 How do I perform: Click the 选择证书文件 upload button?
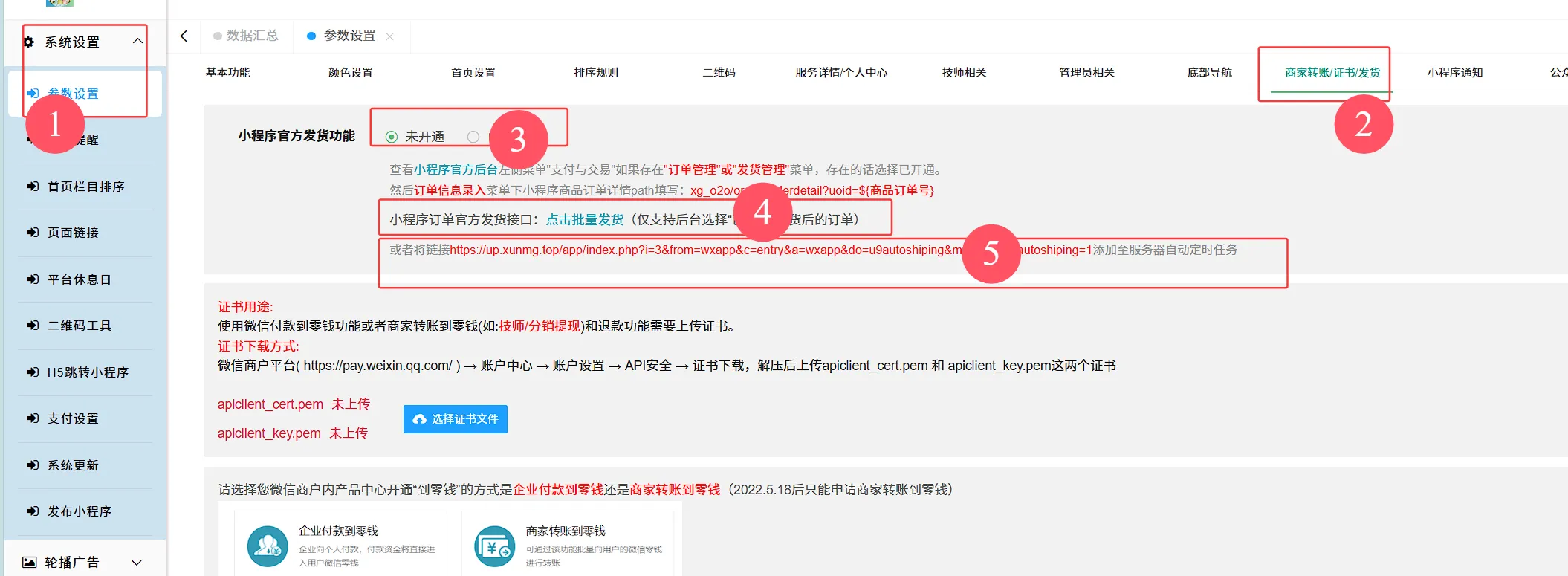coord(456,419)
